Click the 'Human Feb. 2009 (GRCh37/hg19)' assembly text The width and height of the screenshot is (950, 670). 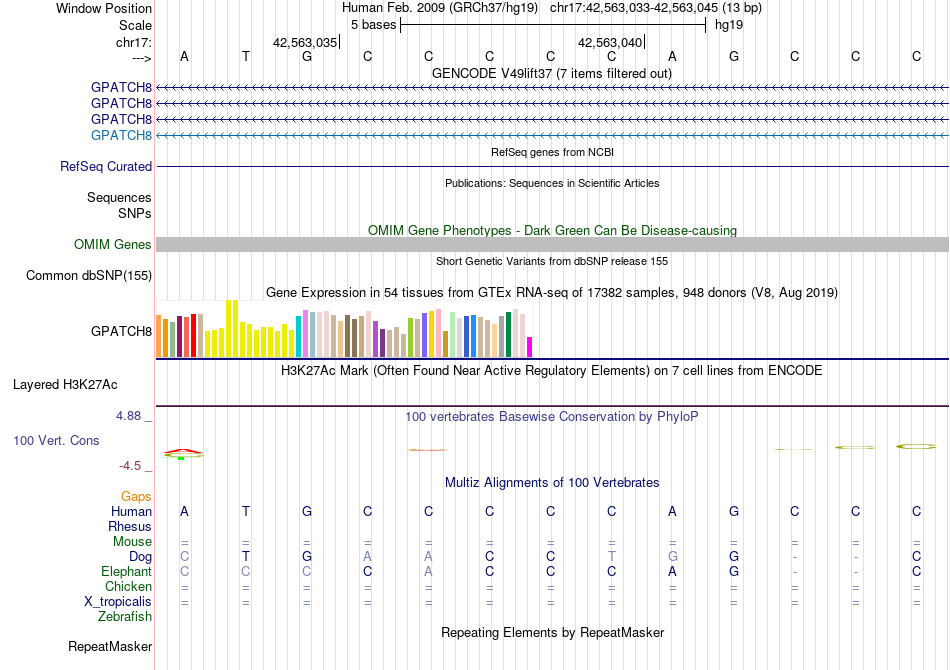[440, 8]
